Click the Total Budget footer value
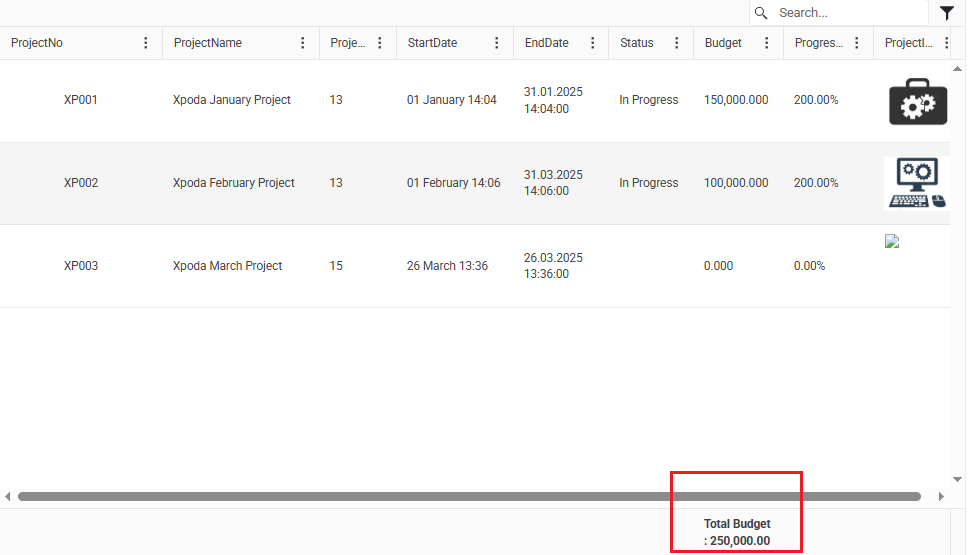968x555 pixels. 737,532
